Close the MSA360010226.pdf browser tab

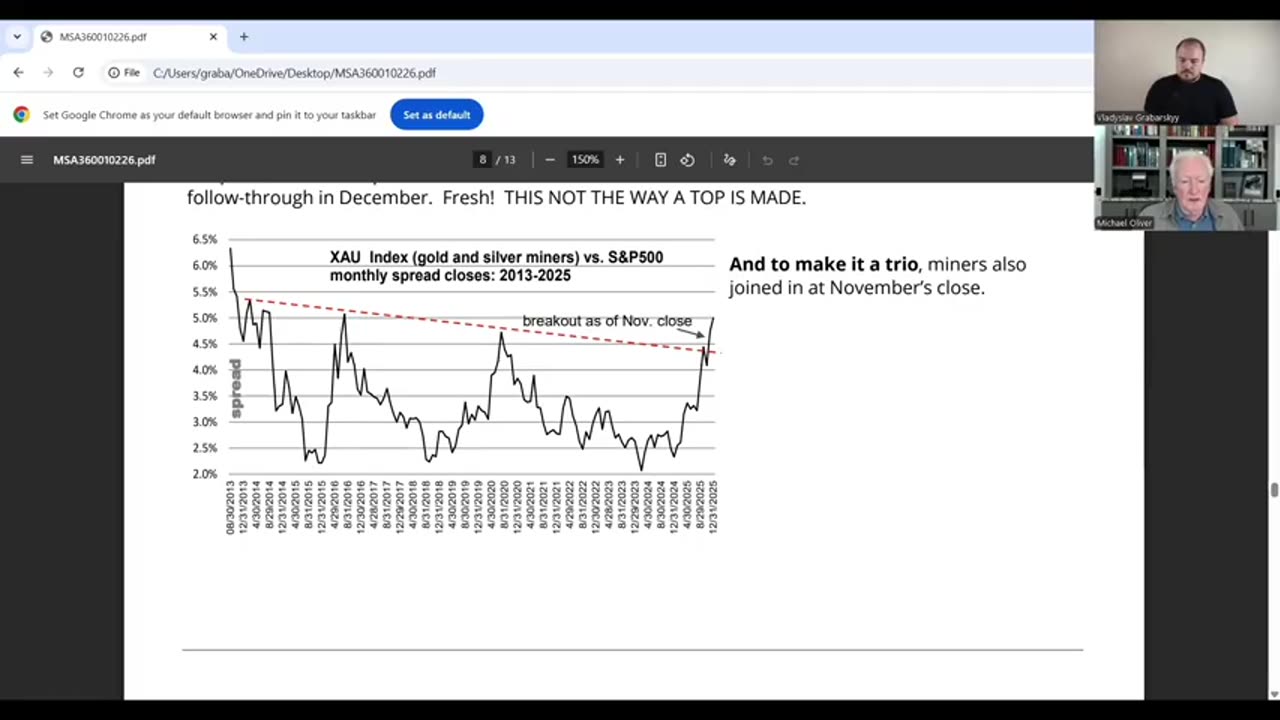coord(213,37)
